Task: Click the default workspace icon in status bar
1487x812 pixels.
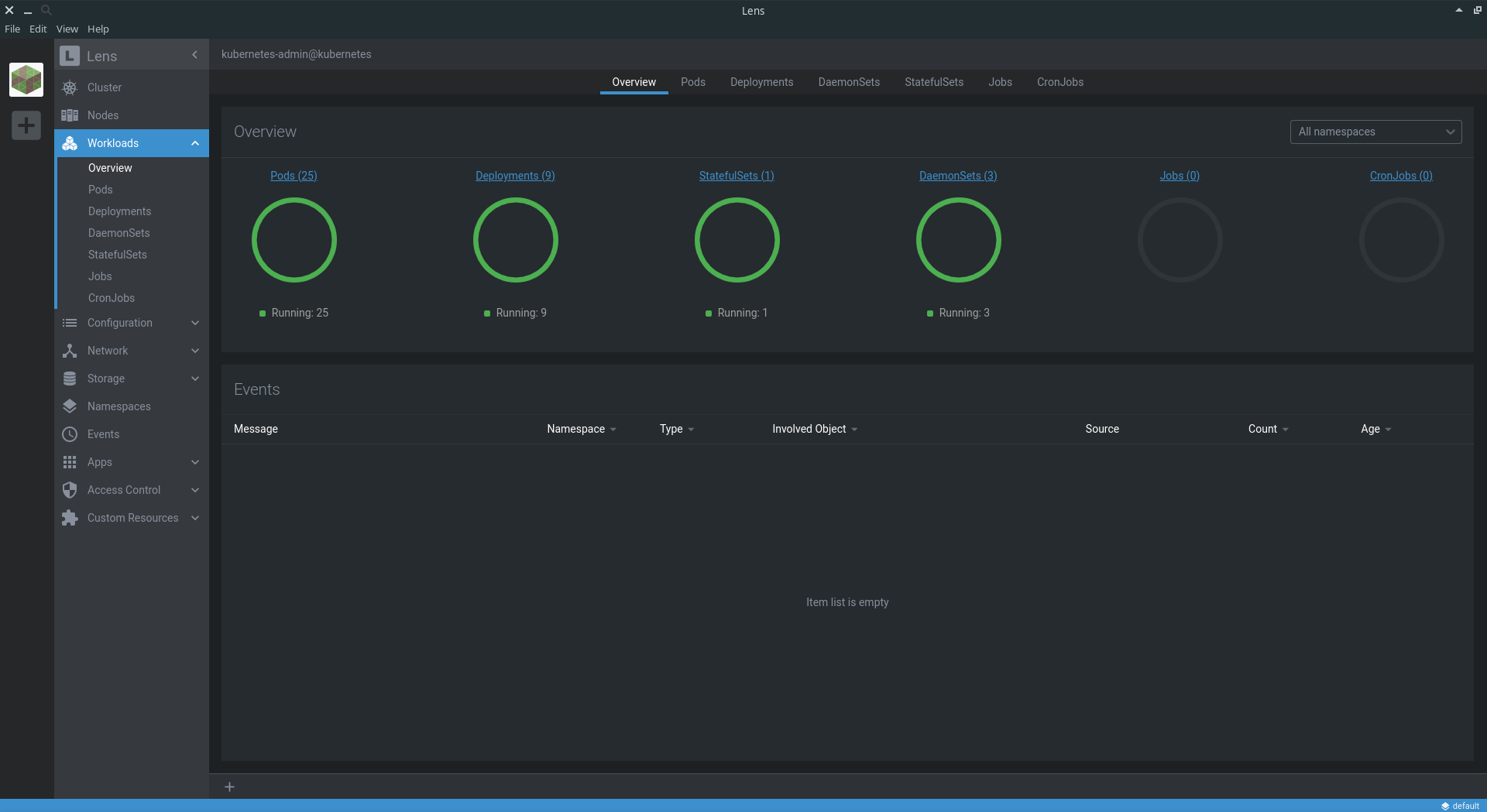Action: 1445,806
